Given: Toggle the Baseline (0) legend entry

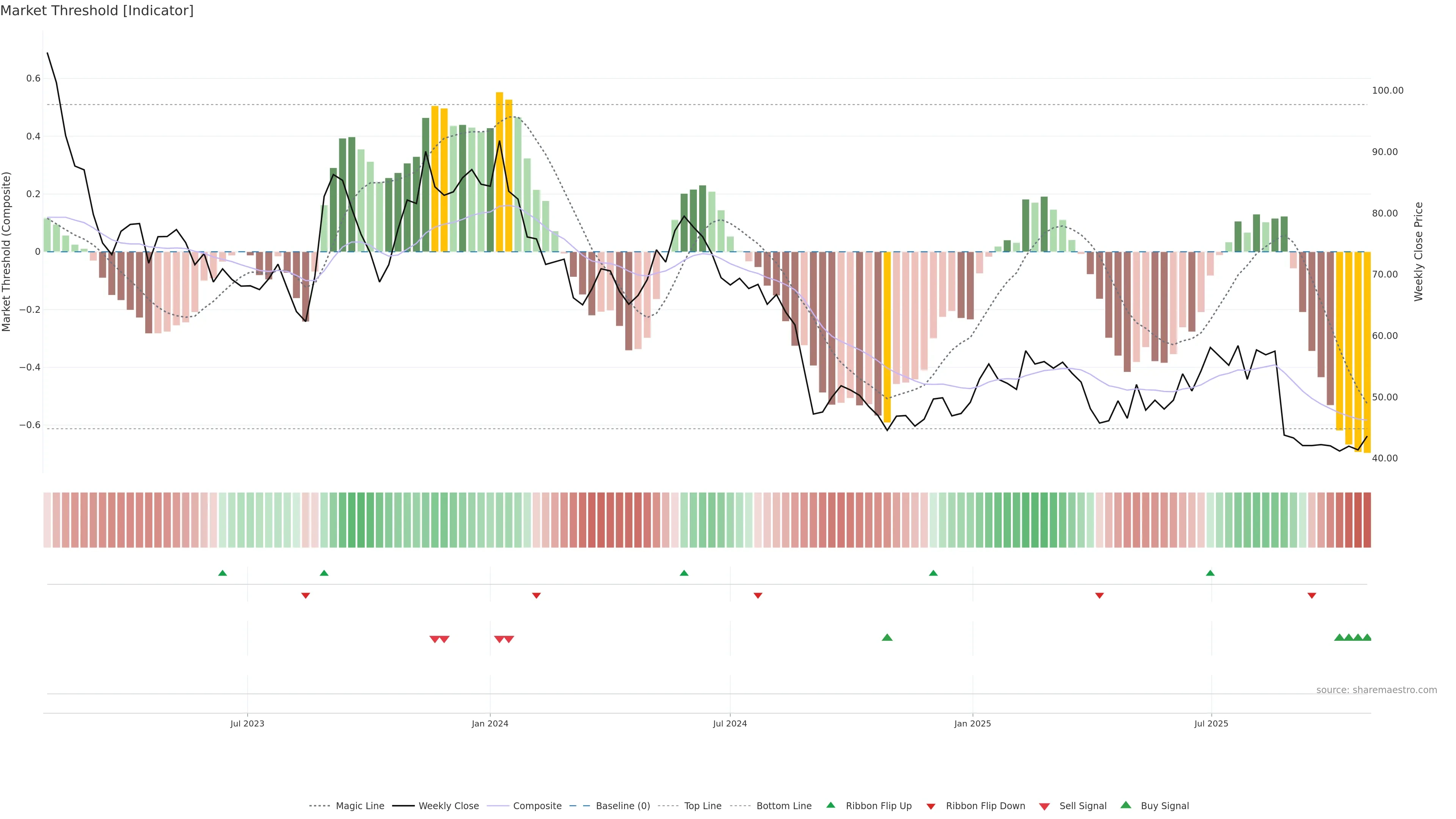Looking at the screenshot, I should (623, 806).
